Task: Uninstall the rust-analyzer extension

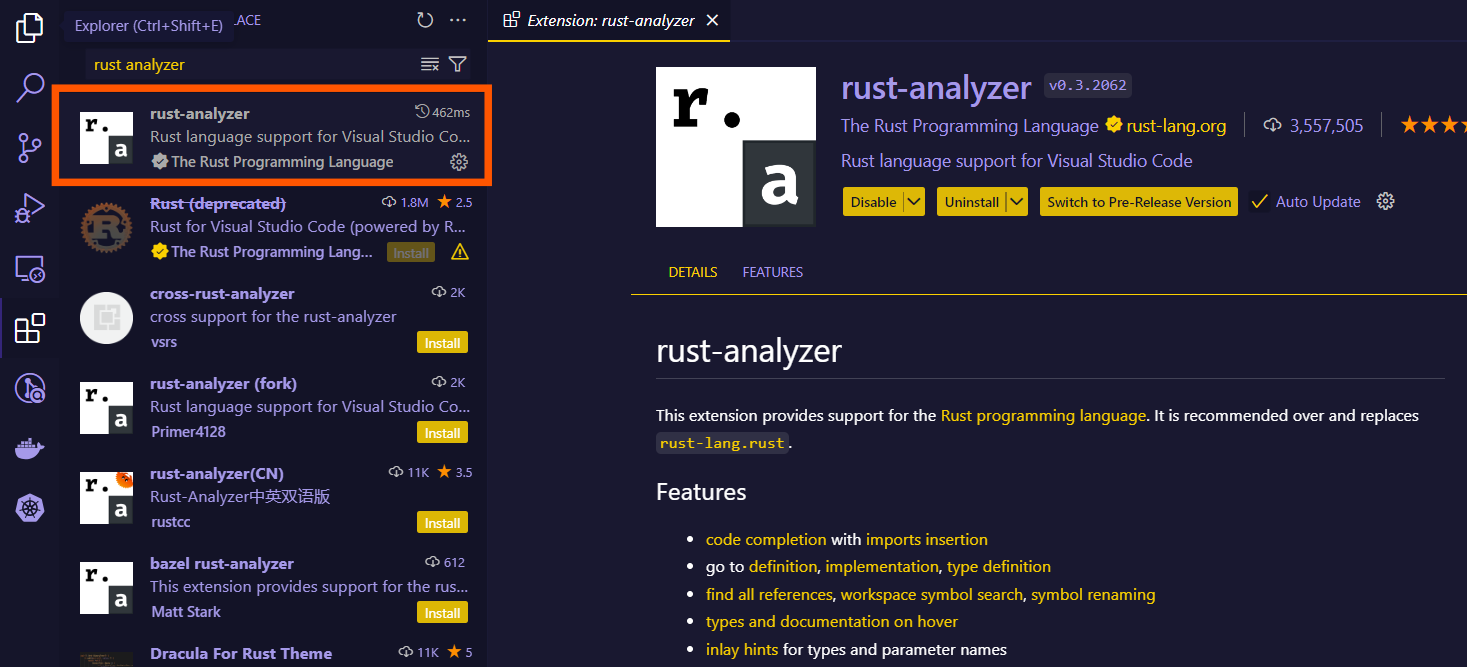Action: click(x=972, y=201)
